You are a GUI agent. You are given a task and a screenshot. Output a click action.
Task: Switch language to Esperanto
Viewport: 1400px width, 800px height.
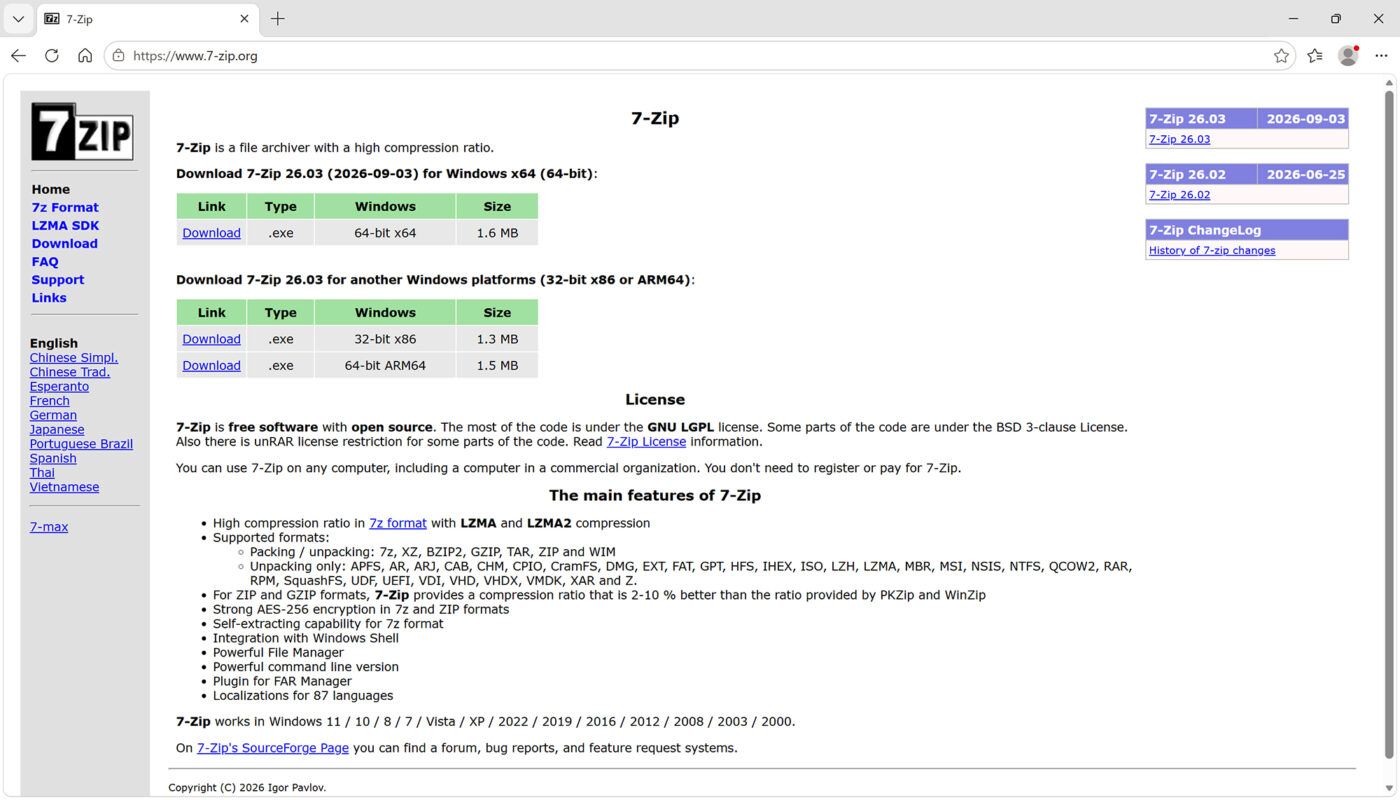(59, 387)
